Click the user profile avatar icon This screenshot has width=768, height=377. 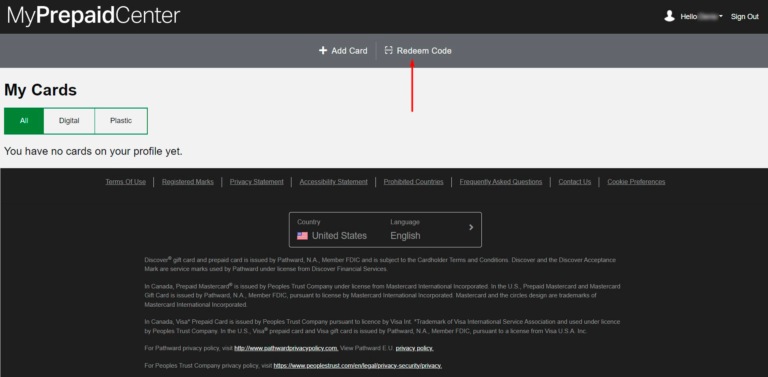point(669,16)
